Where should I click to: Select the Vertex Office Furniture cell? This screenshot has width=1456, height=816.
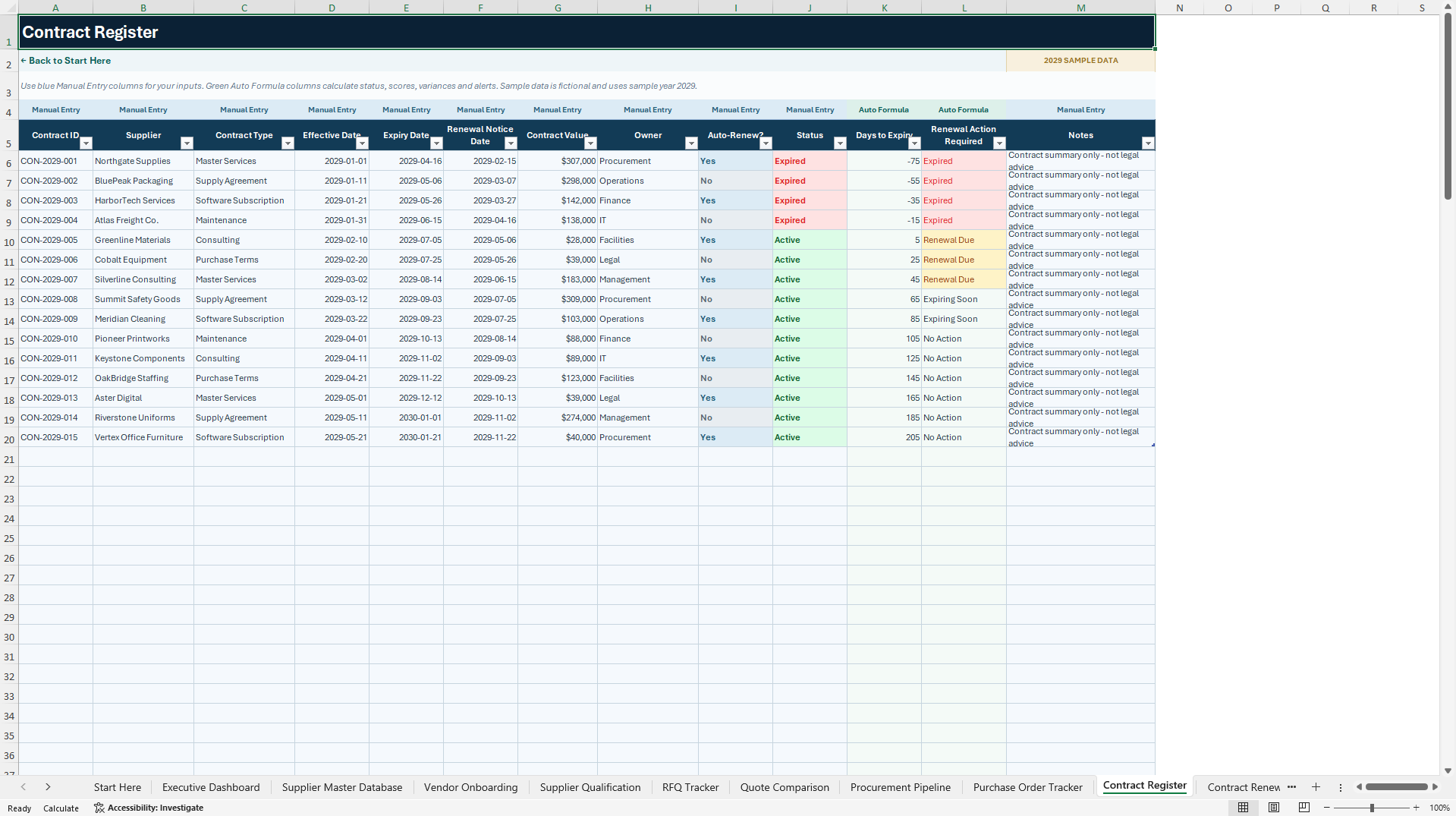tap(143, 437)
